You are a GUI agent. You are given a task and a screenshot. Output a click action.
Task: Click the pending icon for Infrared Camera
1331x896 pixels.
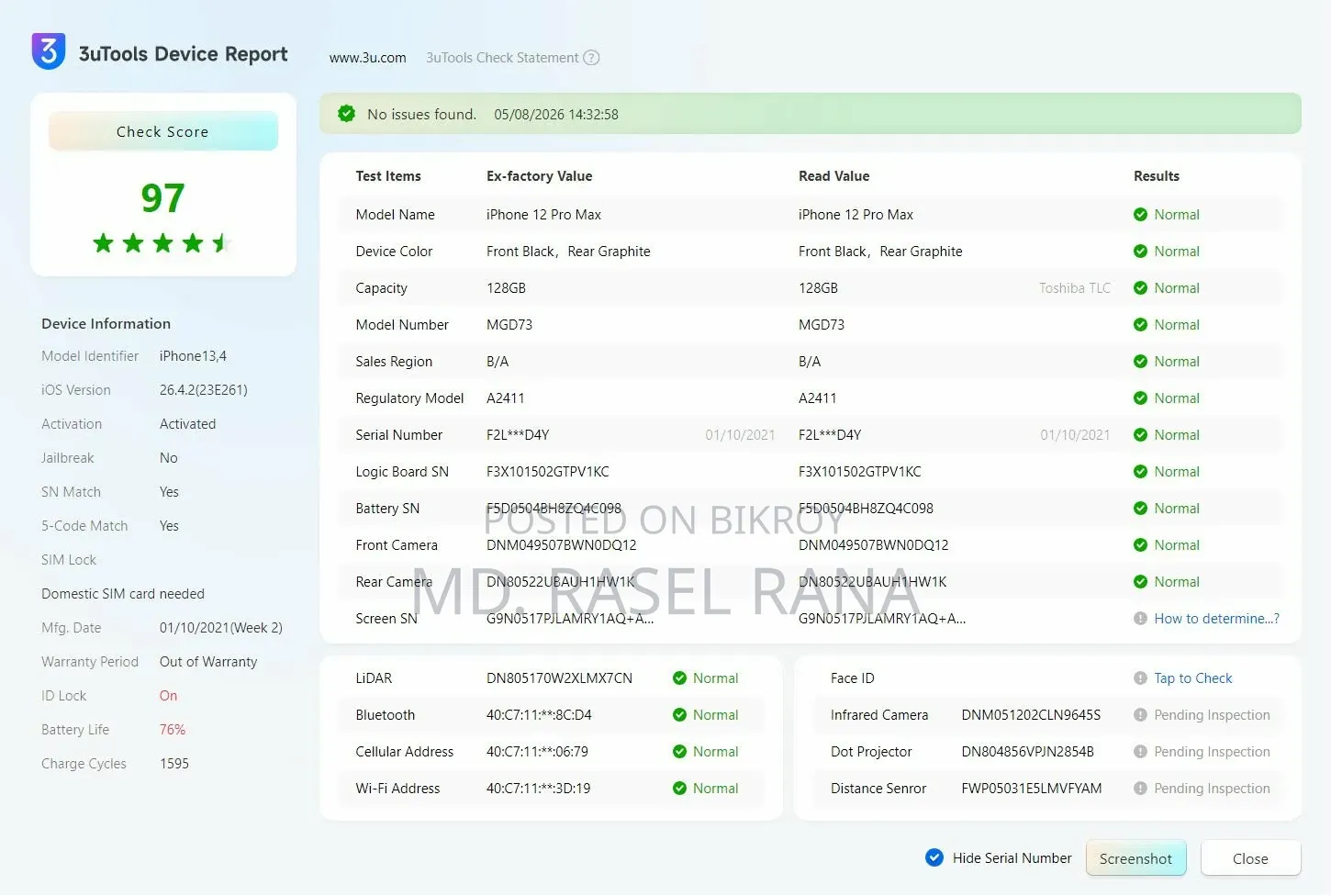[x=1140, y=715]
